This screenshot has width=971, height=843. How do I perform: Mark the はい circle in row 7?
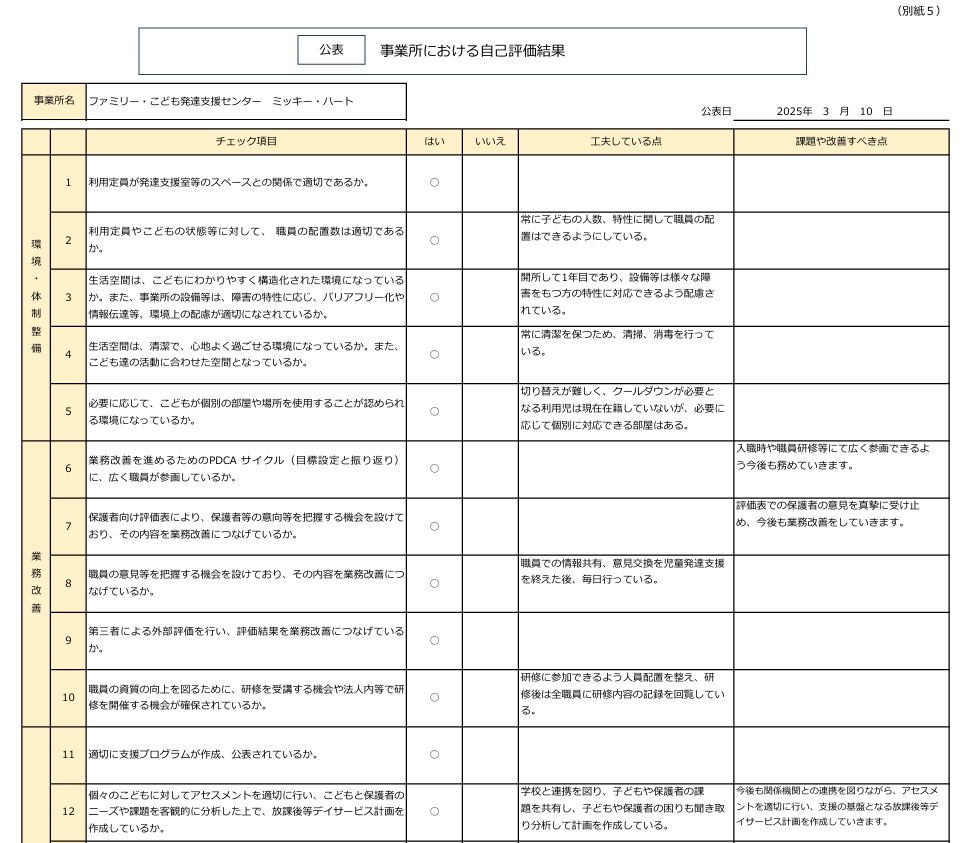point(434,526)
